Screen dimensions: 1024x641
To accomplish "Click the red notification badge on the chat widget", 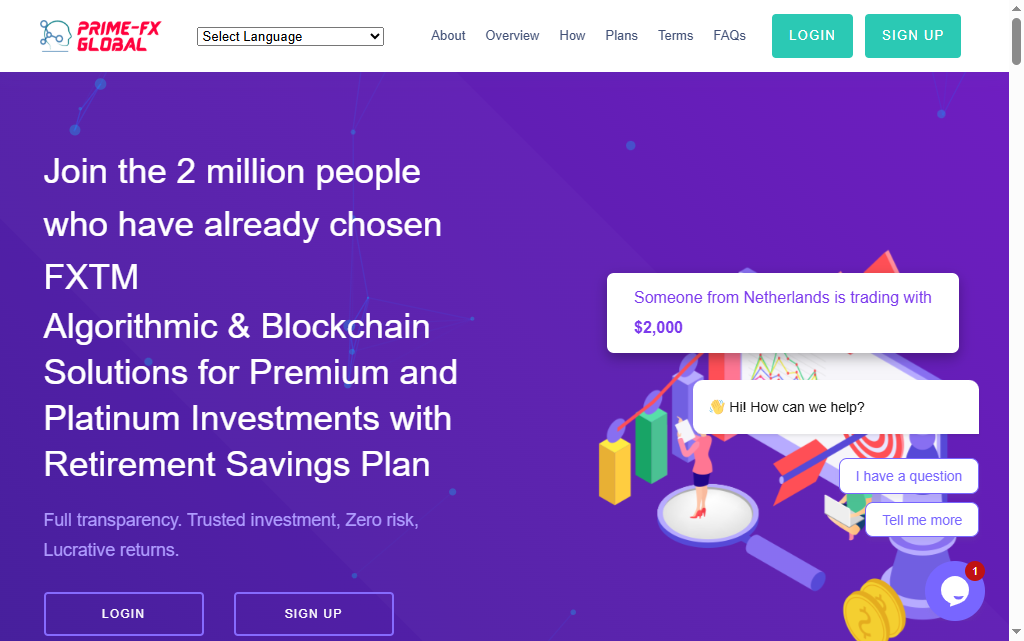I will point(975,571).
